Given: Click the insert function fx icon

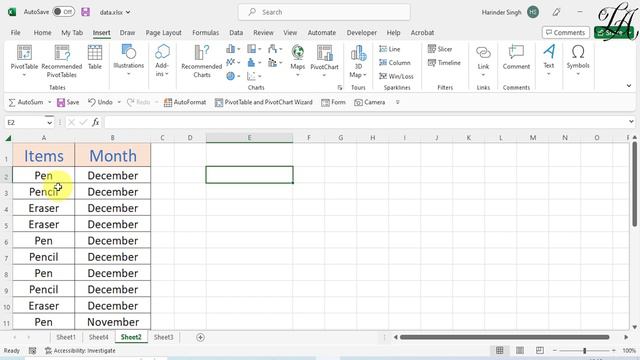Looking at the screenshot, I should pyautogui.click(x=96, y=122).
